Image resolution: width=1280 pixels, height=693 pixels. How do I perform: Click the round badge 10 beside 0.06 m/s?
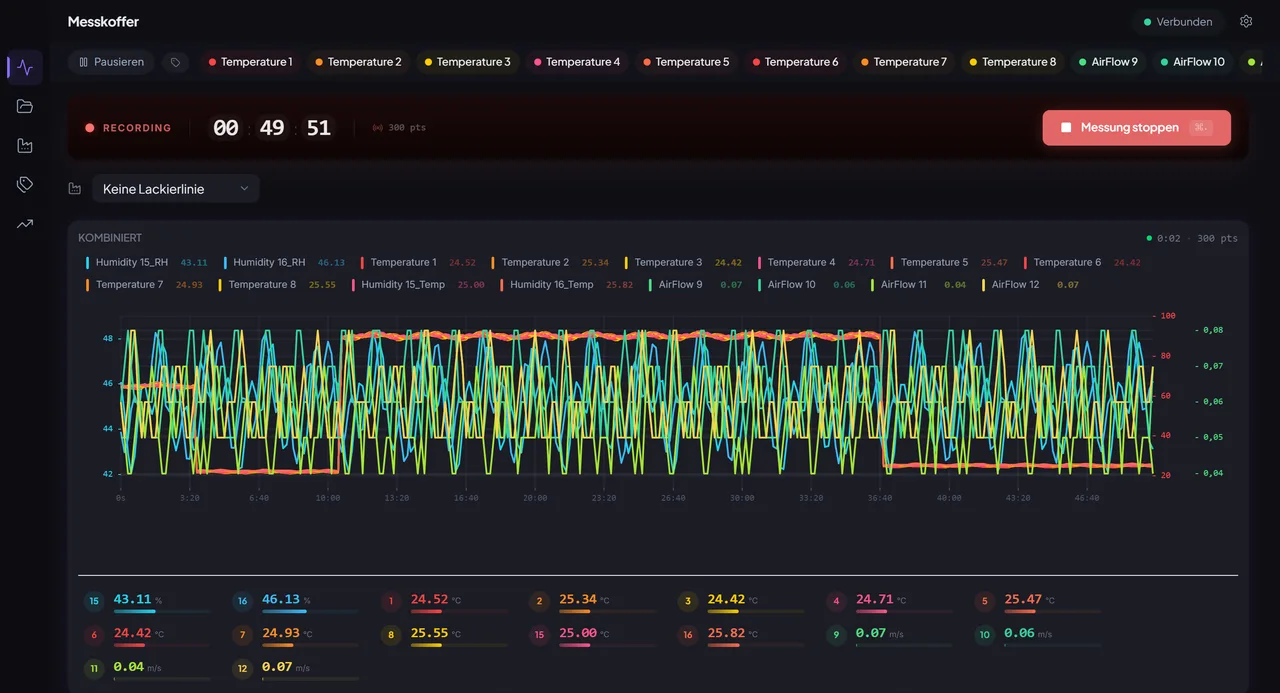(985, 634)
